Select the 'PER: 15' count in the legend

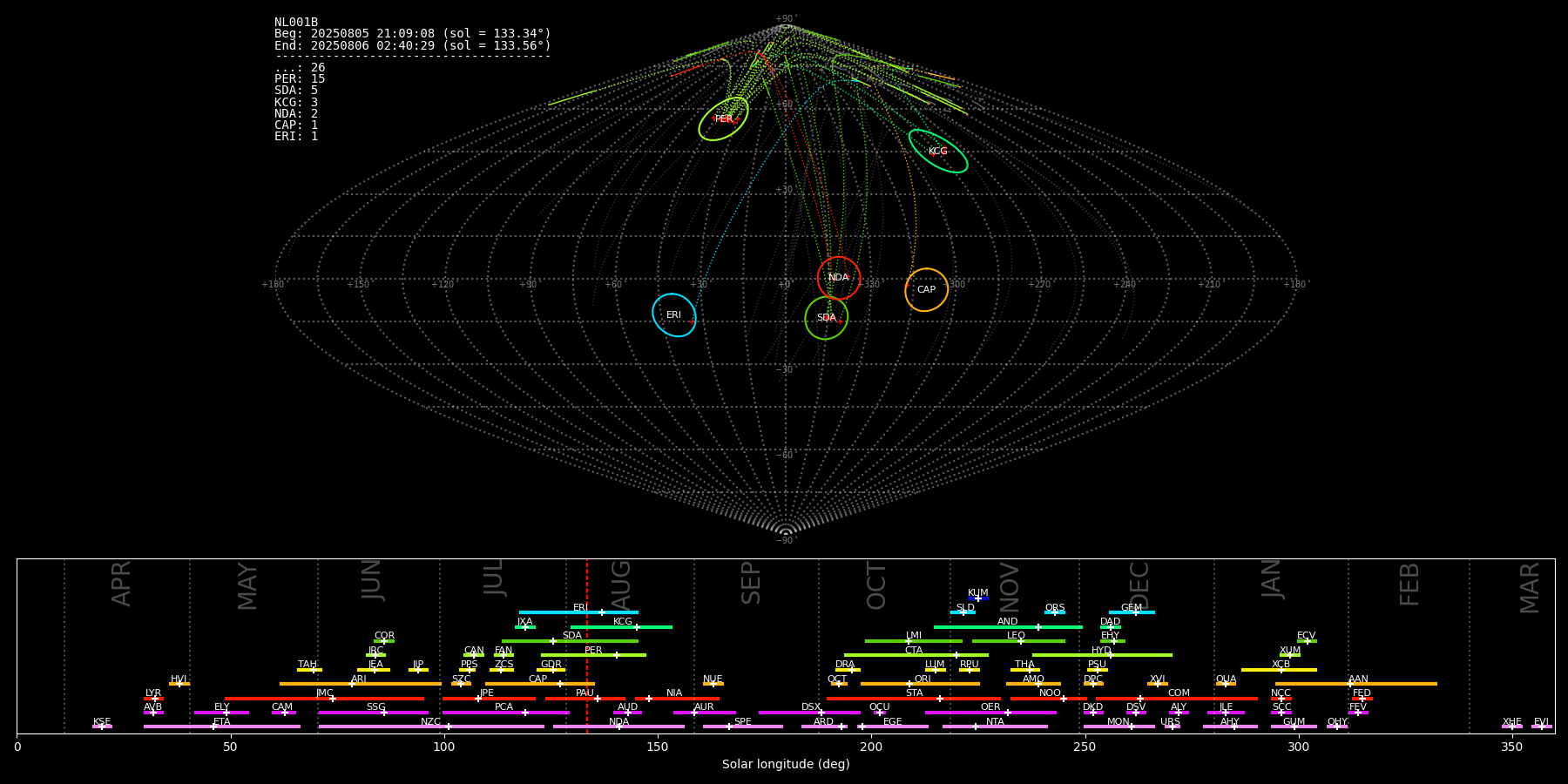[x=300, y=79]
